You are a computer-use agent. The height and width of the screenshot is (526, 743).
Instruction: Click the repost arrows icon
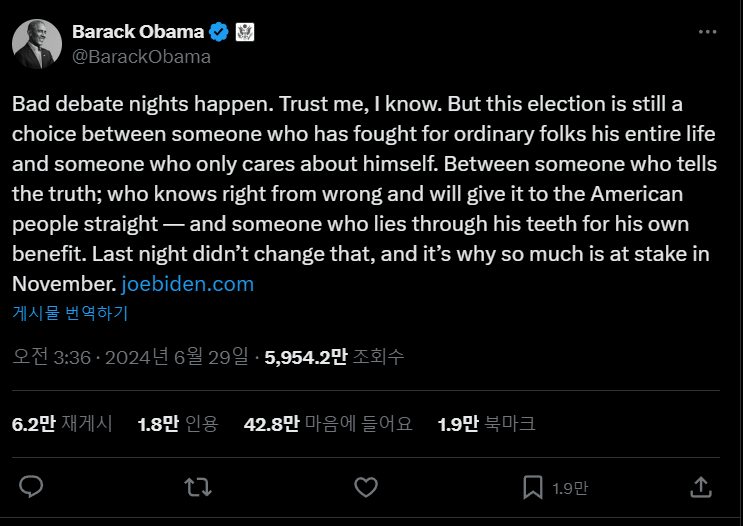198,487
